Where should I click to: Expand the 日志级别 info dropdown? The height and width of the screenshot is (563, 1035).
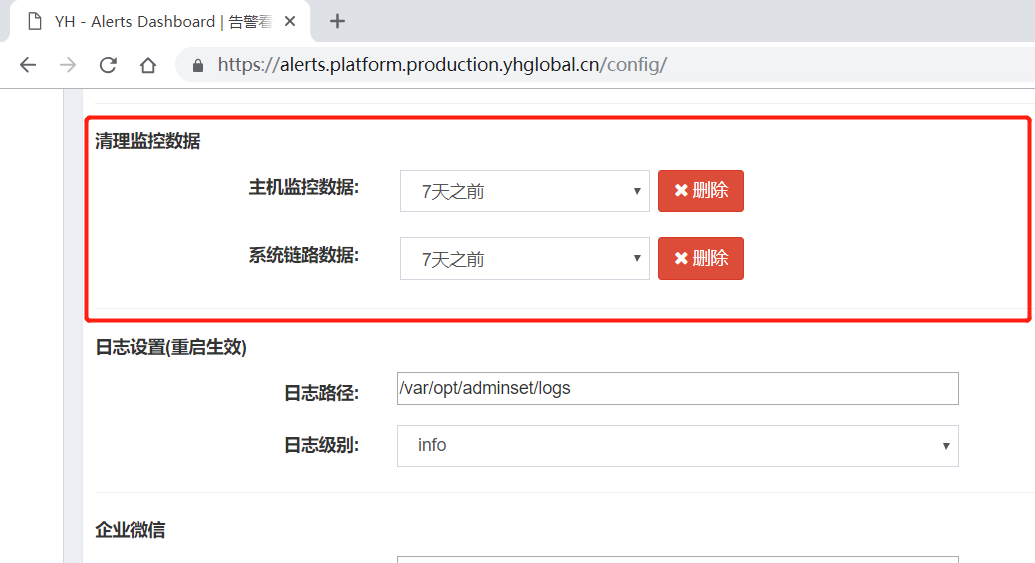point(677,445)
